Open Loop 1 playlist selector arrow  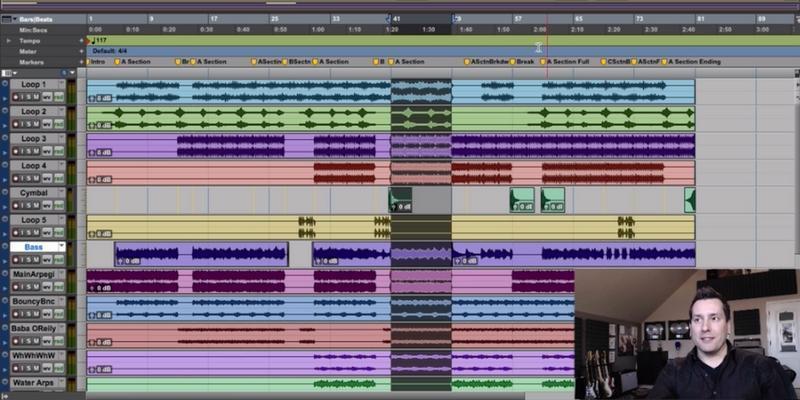coord(62,84)
